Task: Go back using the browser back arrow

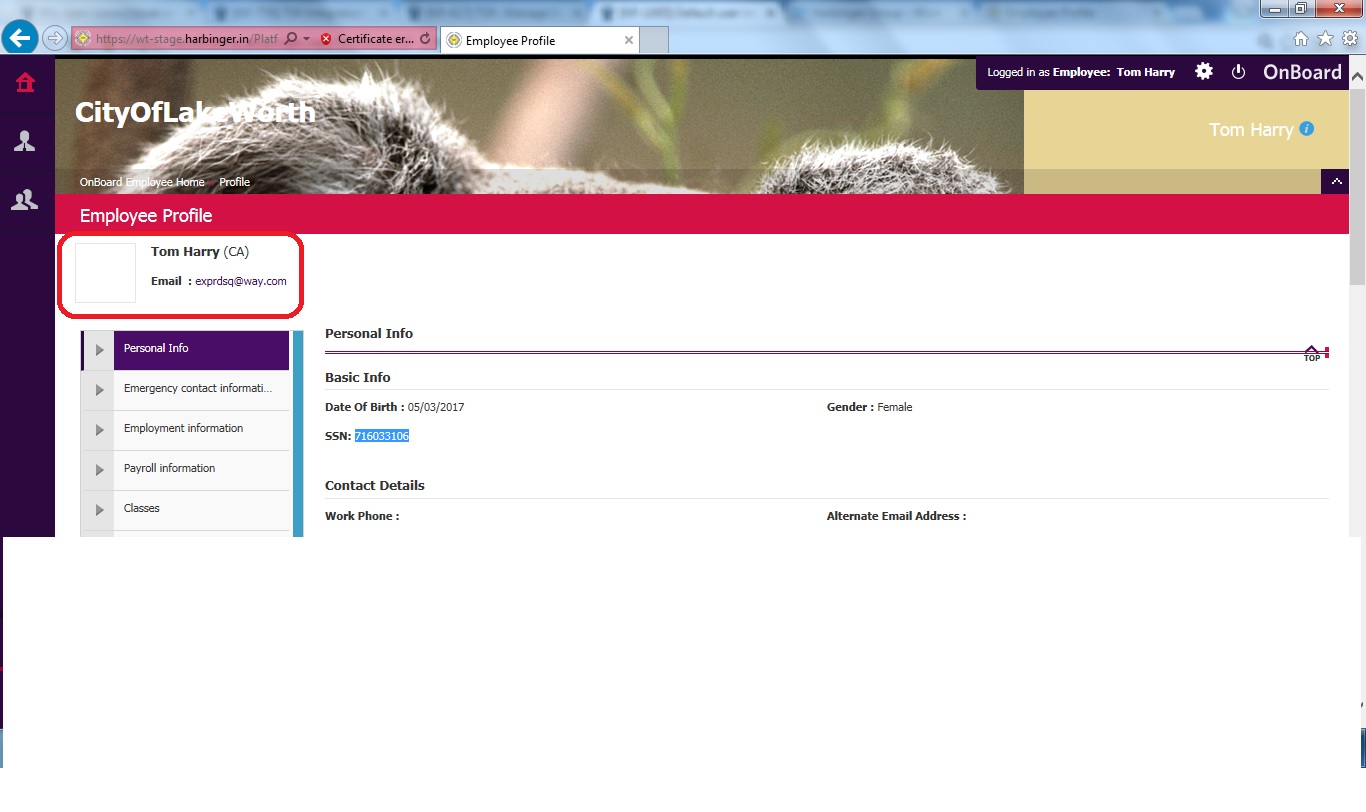Action: click(x=21, y=39)
